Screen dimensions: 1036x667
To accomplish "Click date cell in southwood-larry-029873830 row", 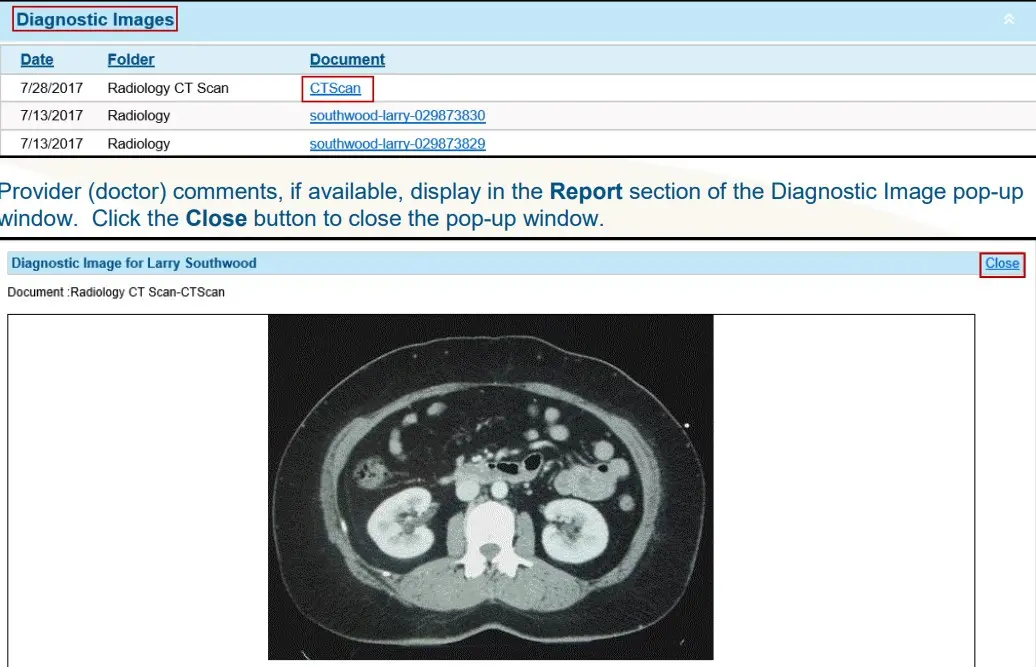I will coord(52,116).
